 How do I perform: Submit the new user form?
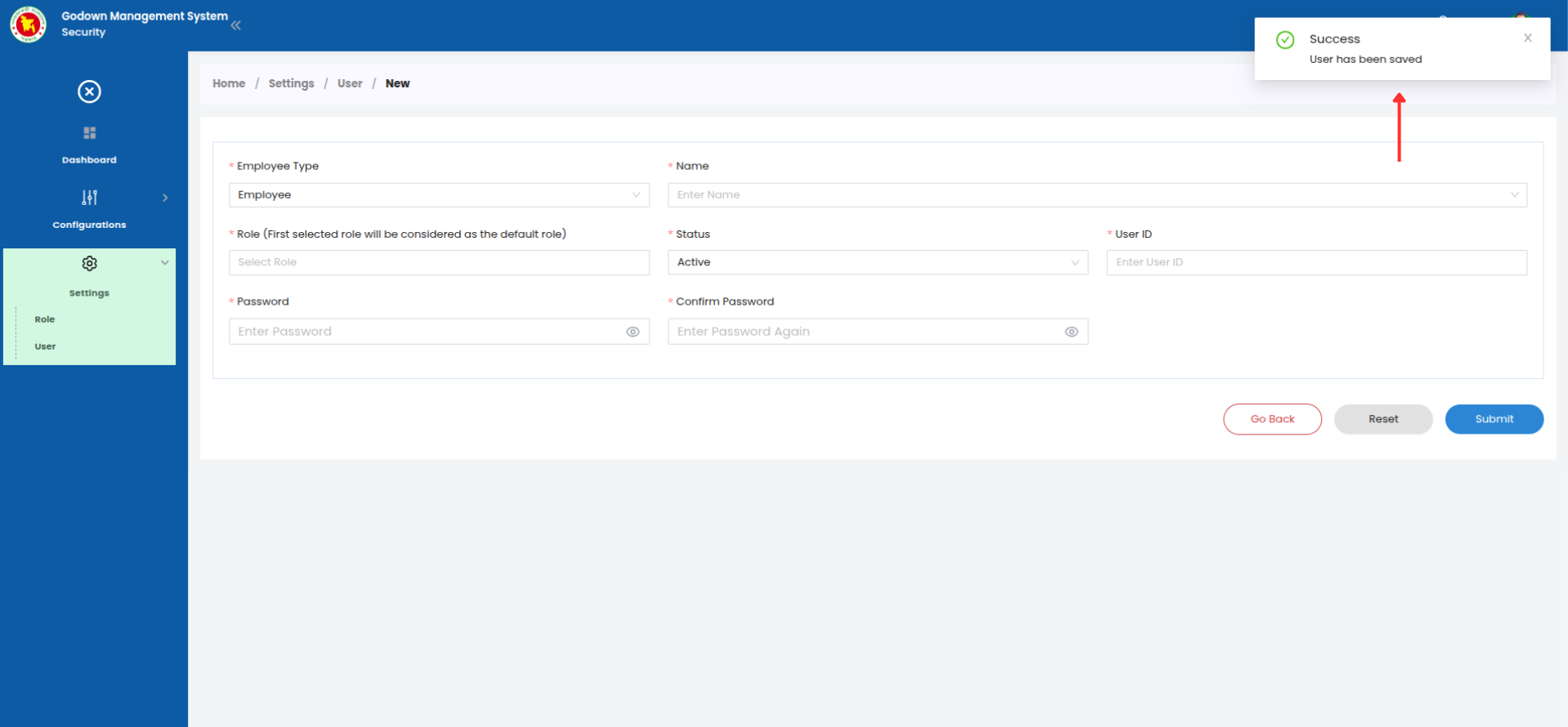click(1494, 419)
